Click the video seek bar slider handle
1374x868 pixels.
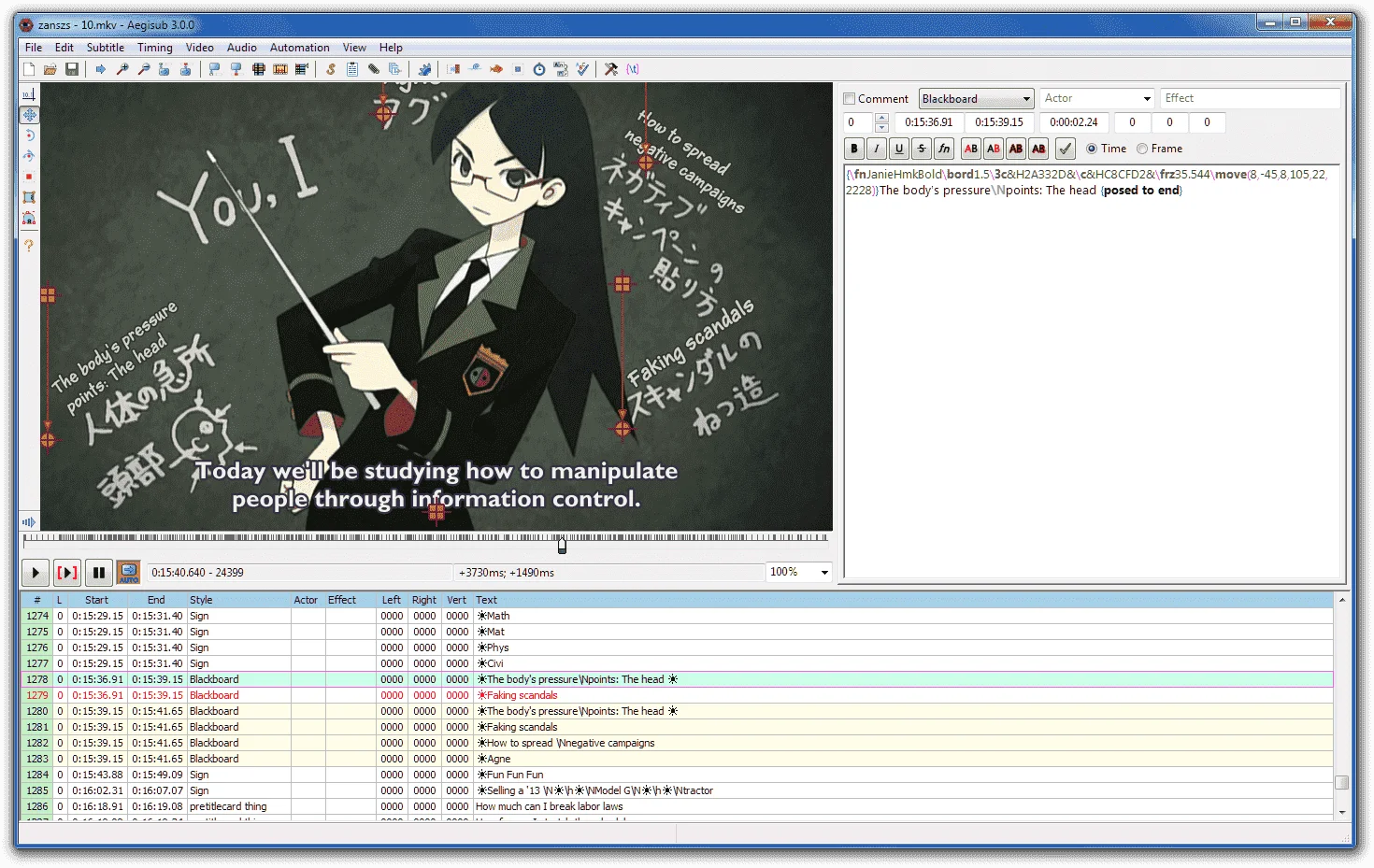click(562, 545)
